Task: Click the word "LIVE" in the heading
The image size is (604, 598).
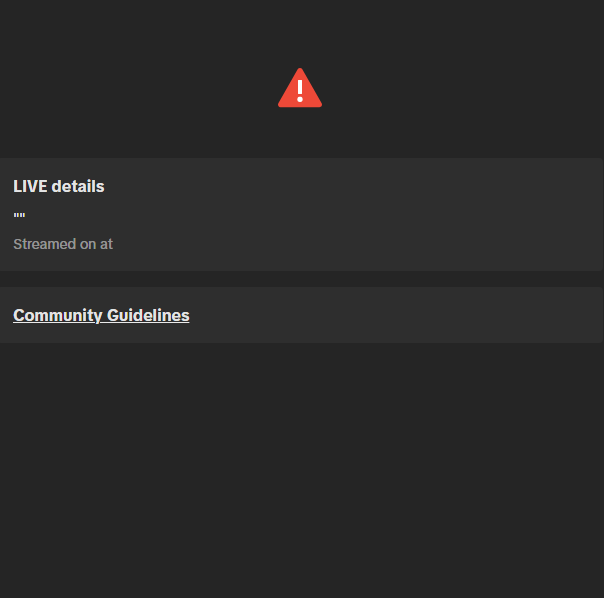Action: click(x=30, y=186)
